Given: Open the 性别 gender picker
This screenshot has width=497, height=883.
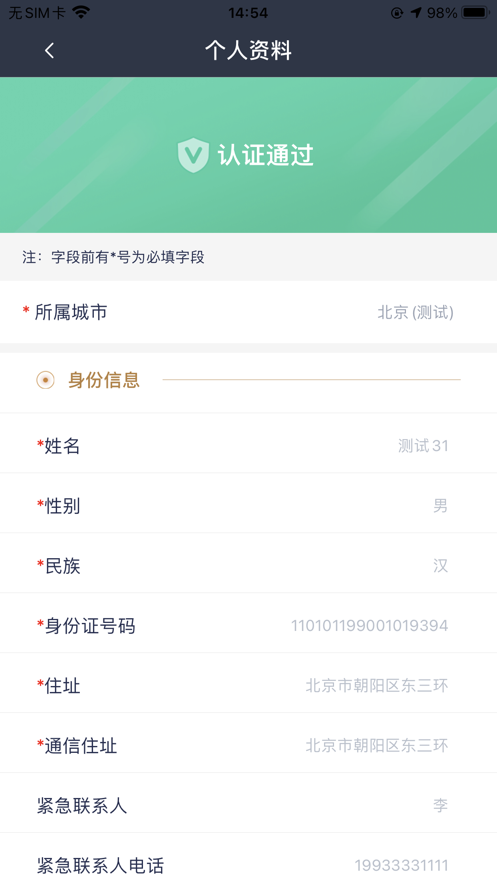Looking at the screenshot, I should (x=248, y=506).
